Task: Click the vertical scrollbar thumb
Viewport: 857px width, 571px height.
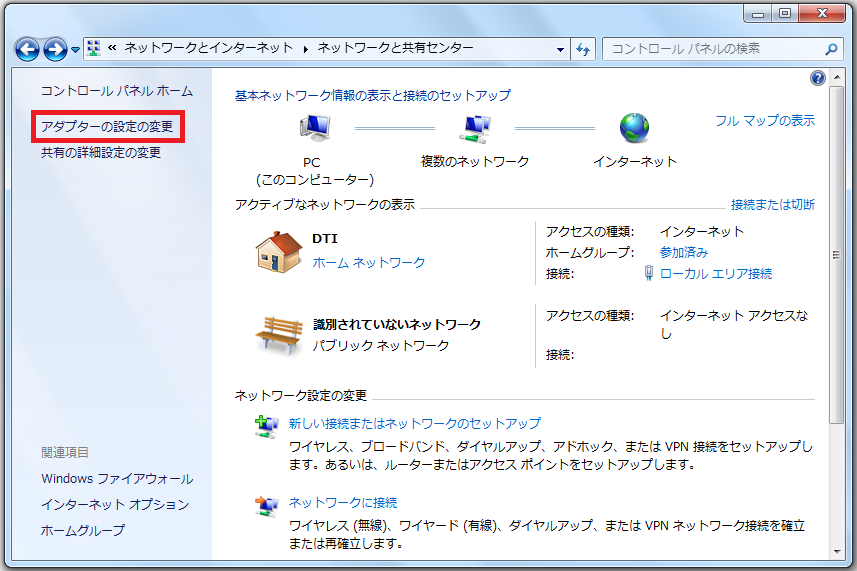Action: [x=836, y=254]
